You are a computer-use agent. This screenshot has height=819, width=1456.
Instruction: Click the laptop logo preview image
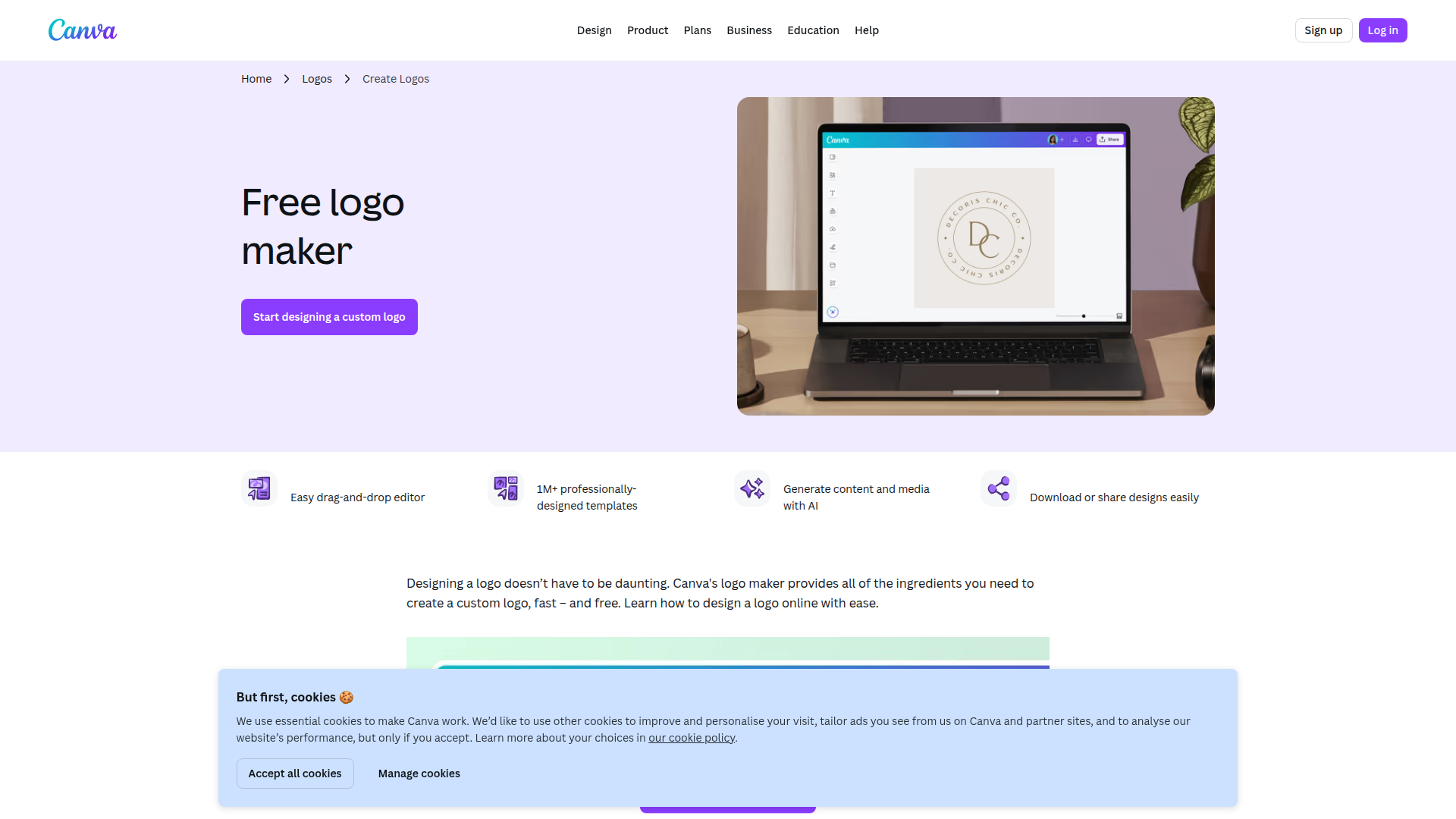tap(976, 256)
